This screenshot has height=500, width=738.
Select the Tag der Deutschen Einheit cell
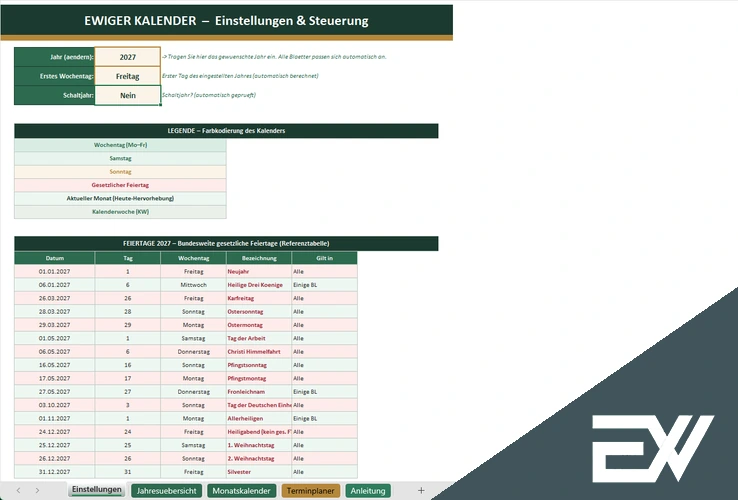click(259, 405)
